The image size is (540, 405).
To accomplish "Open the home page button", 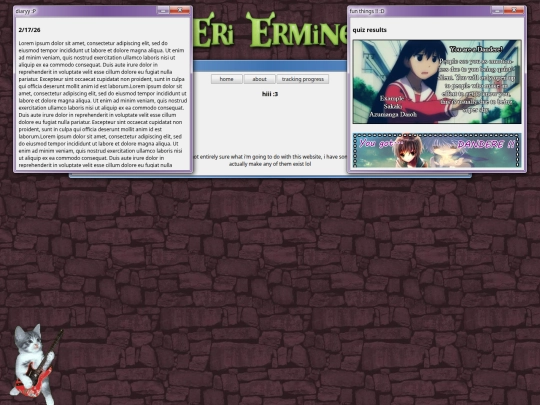I will tap(227, 79).
